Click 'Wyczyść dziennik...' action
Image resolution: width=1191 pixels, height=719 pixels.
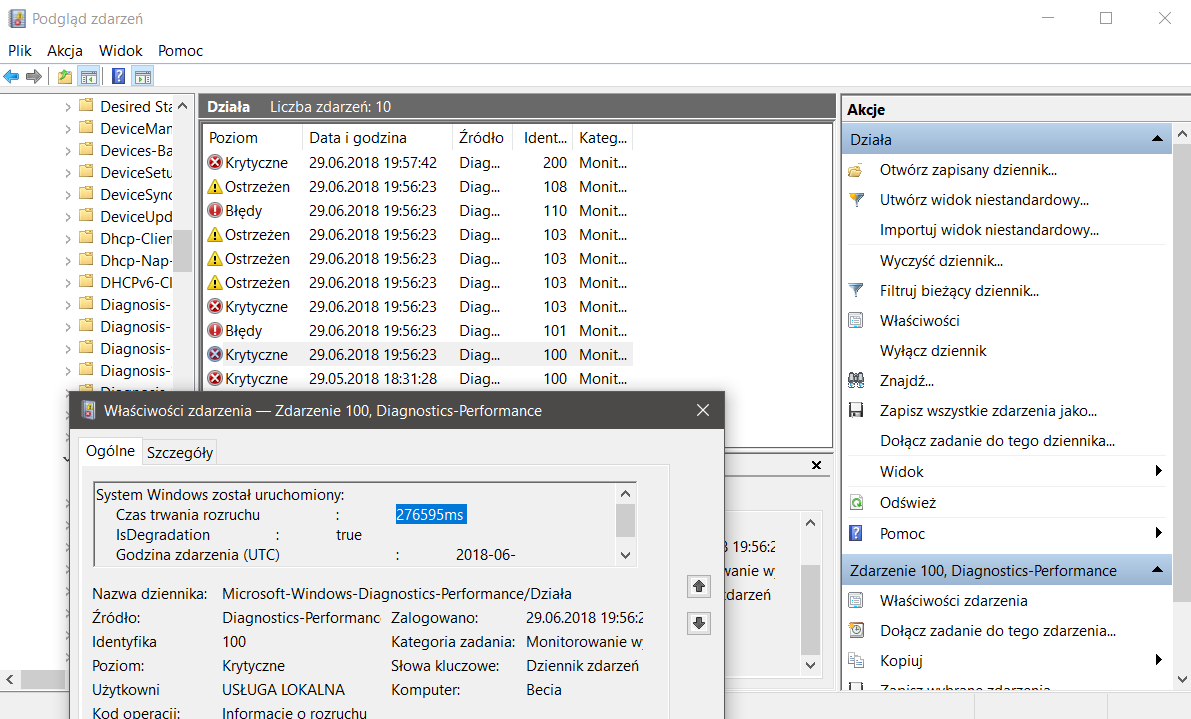point(941,261)
